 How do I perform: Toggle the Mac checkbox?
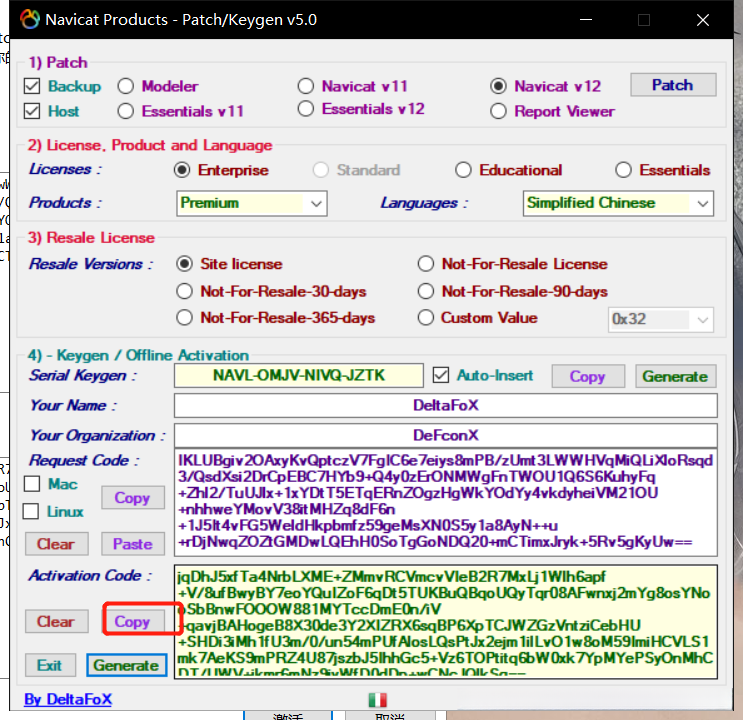[32, 484]
